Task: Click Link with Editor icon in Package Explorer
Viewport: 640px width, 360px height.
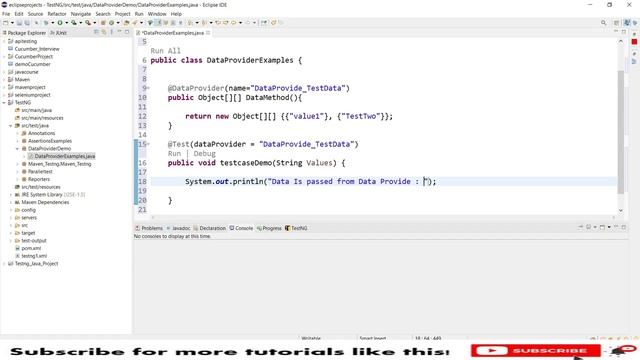Action: coord(104,32)
